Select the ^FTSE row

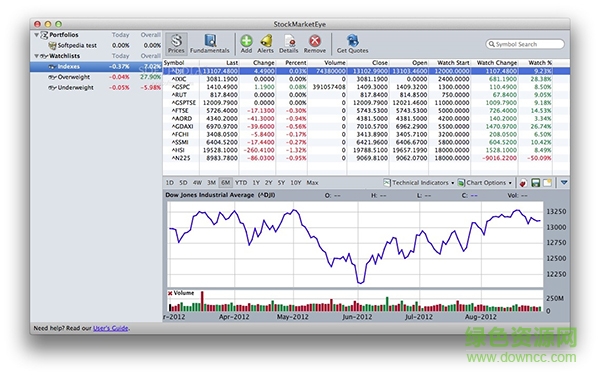[x=366, y=111]
